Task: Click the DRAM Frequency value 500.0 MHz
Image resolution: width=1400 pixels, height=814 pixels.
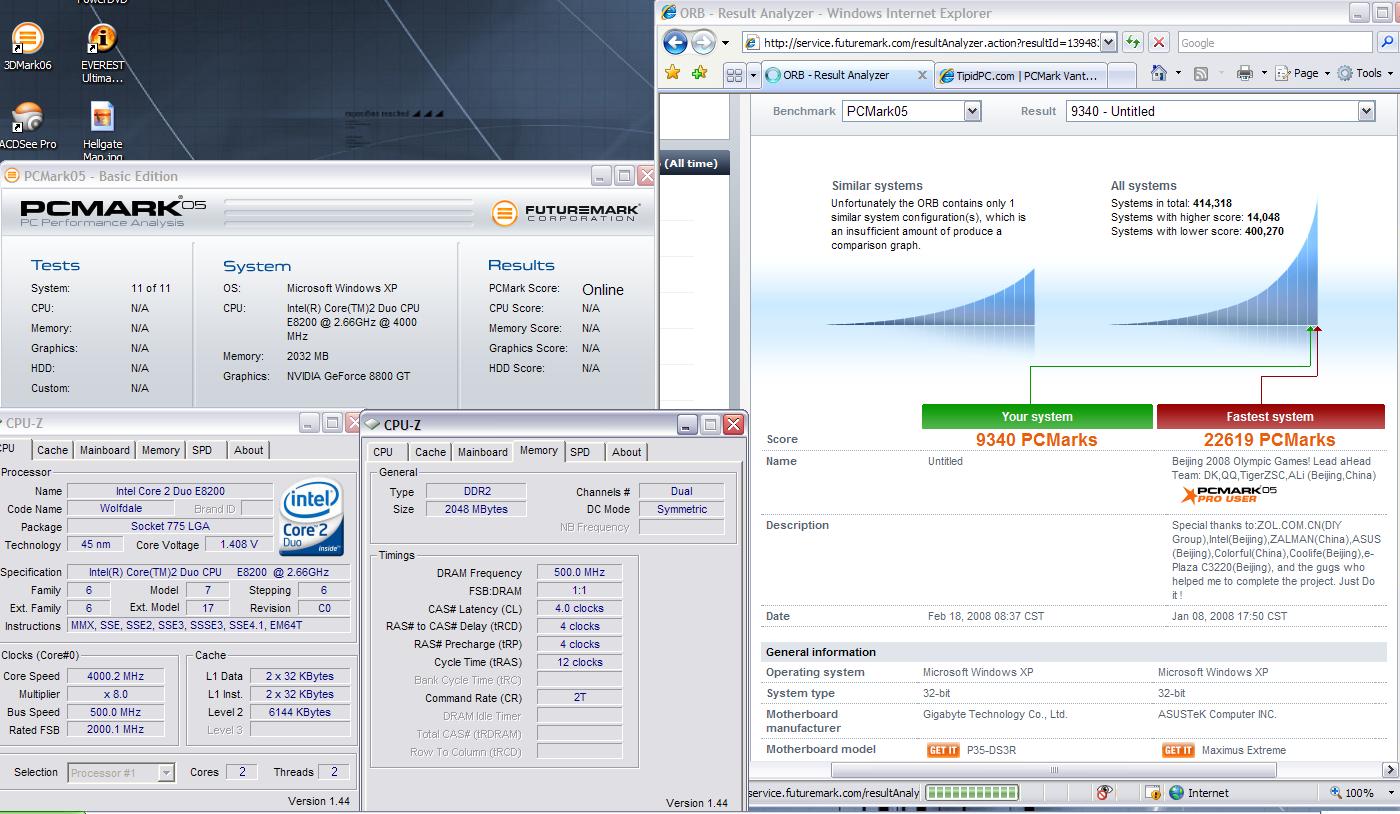Action: [x=580, y=573]
